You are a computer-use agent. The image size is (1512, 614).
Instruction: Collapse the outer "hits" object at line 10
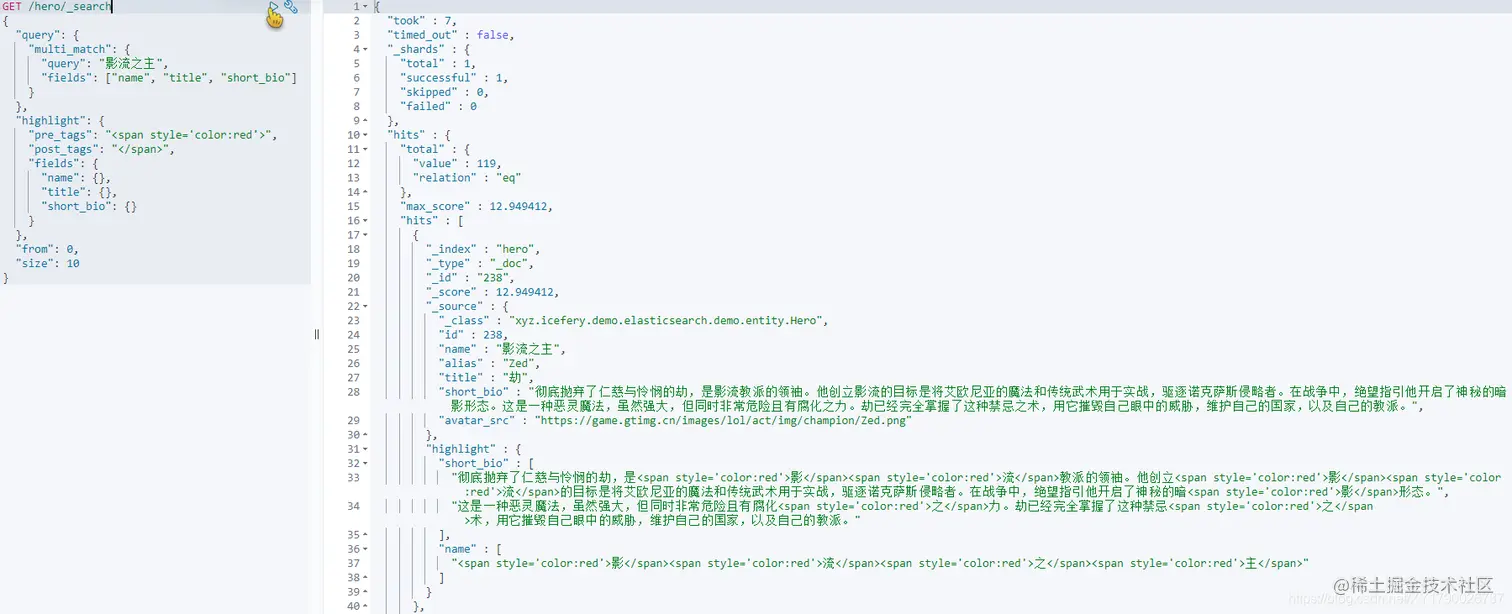point(365,135)
